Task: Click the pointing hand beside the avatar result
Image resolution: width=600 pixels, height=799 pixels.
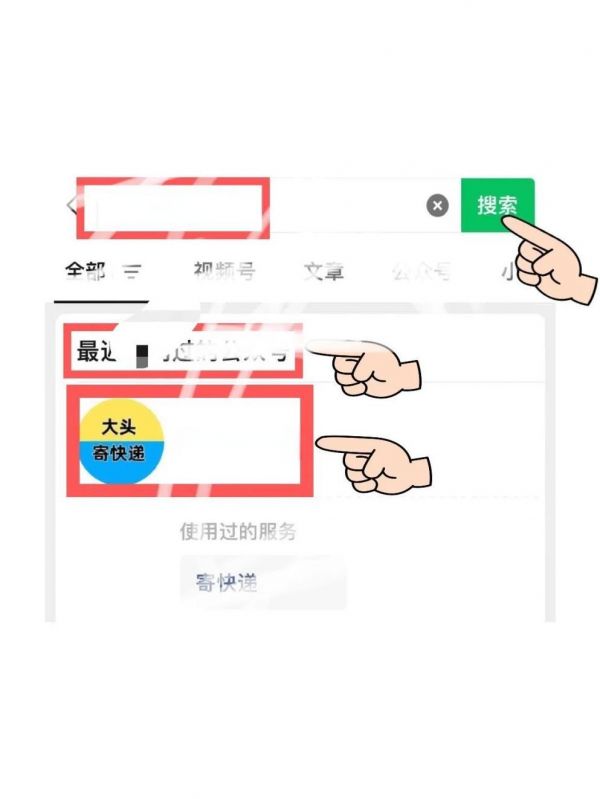Action: pos(375,464)
